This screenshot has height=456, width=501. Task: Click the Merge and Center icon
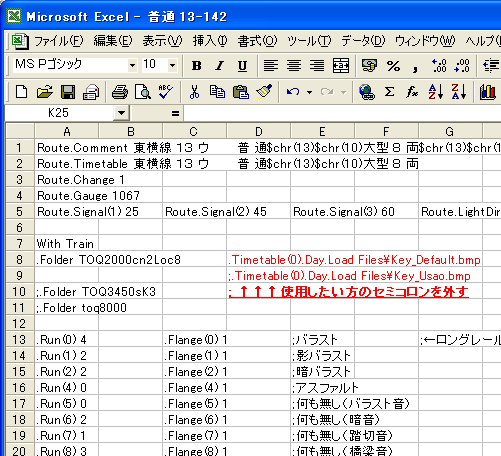[x=341, y=65]
